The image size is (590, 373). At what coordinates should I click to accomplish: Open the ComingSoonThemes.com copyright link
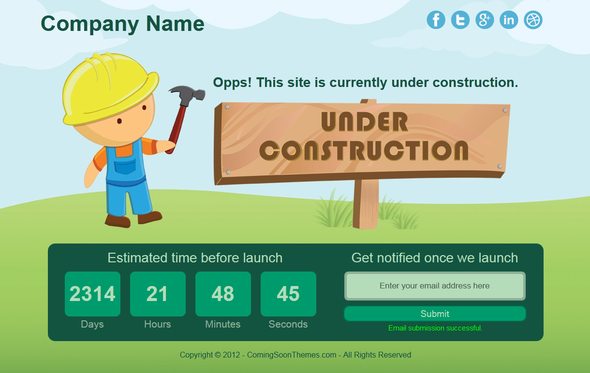point(292,355)
